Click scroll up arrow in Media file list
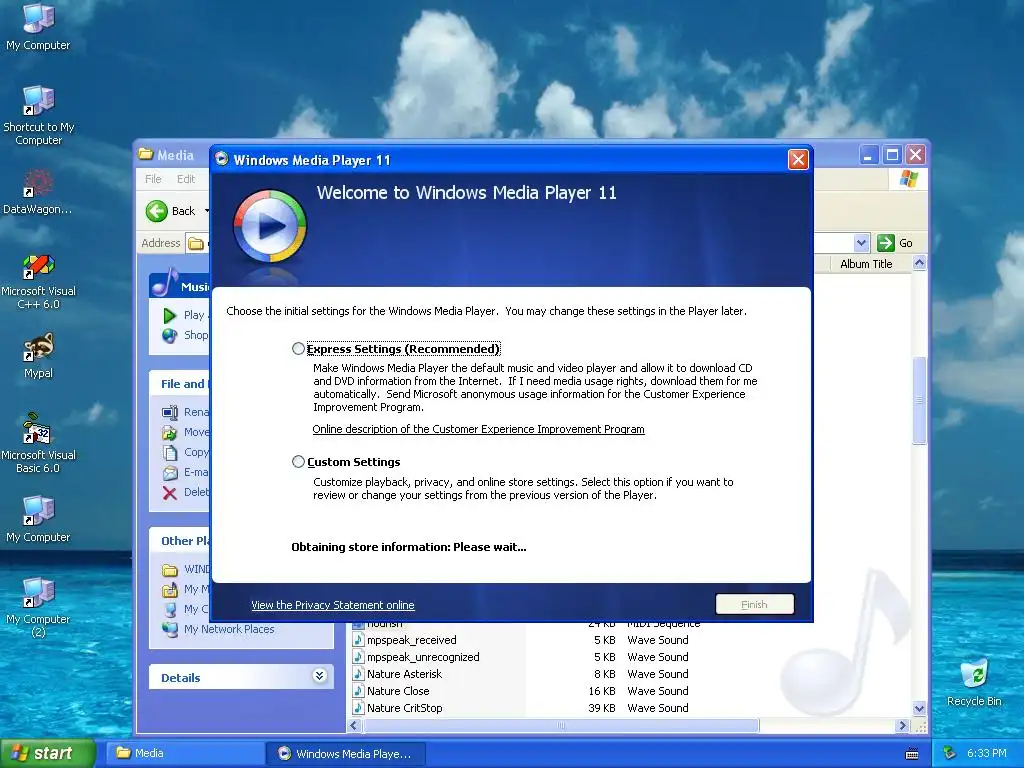The height and width of the screenshot is (768, 1024). [x=919, y=263]
